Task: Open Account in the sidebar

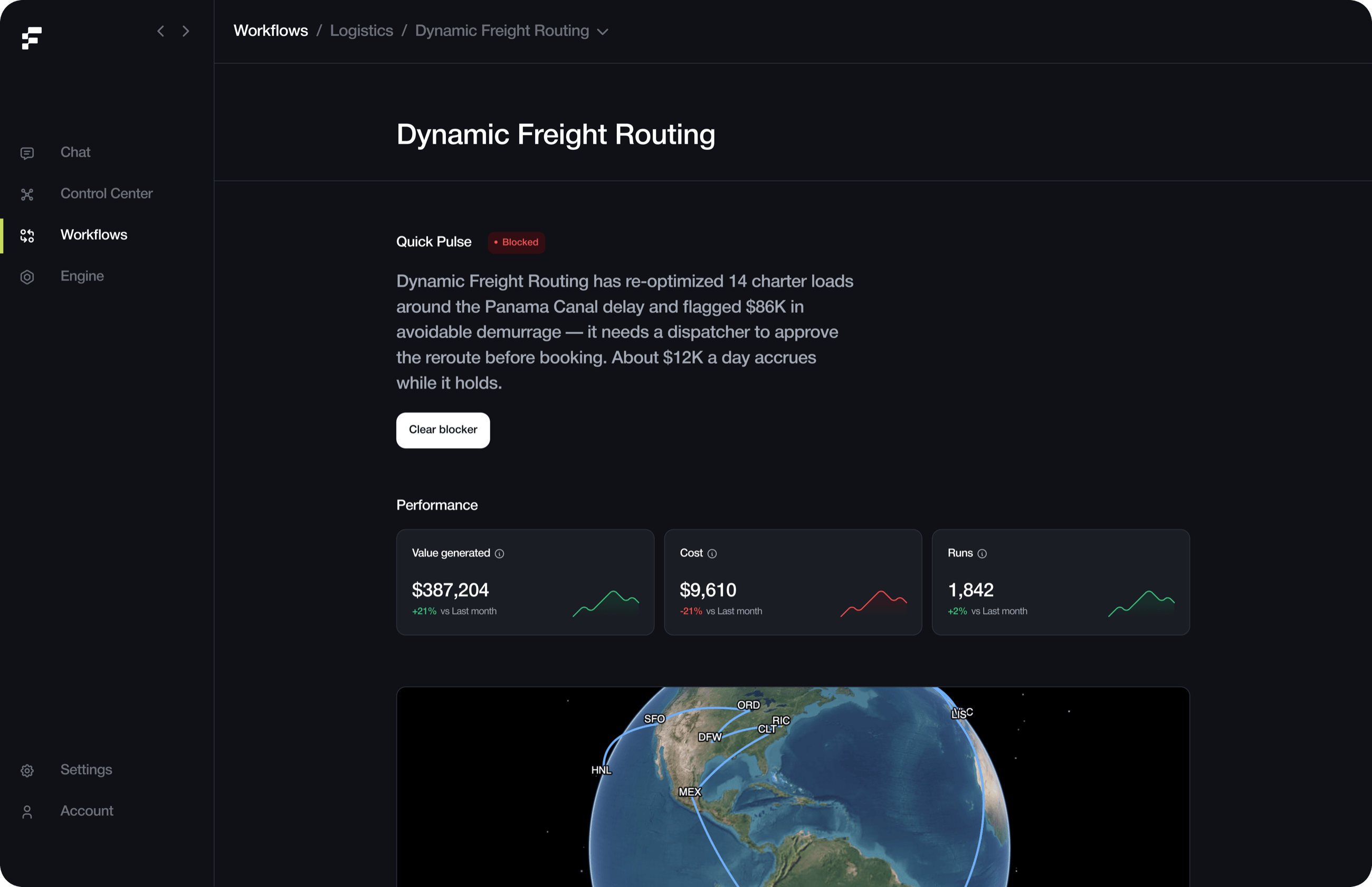Action: pyautogui.click(x=87, y=811)
